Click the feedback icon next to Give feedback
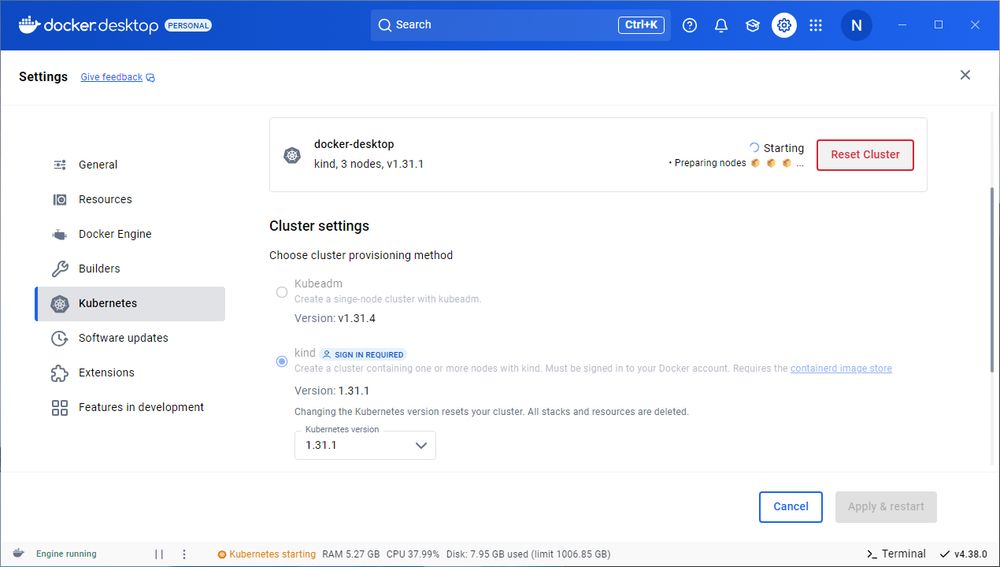1000x567 pixels. point(151,77)
